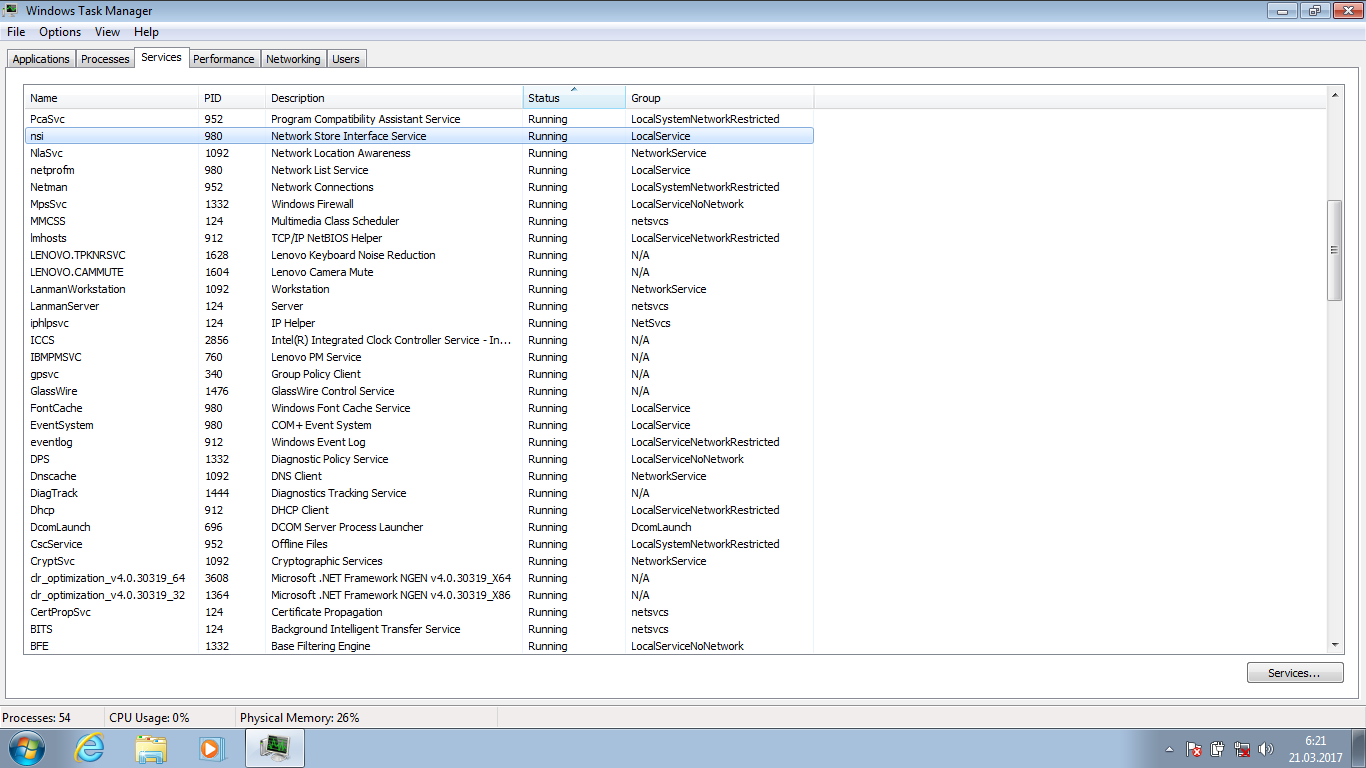Launch Internet Explorer from the taskbar
Viewport: 1366px width, 768px height.
[90, 747]
